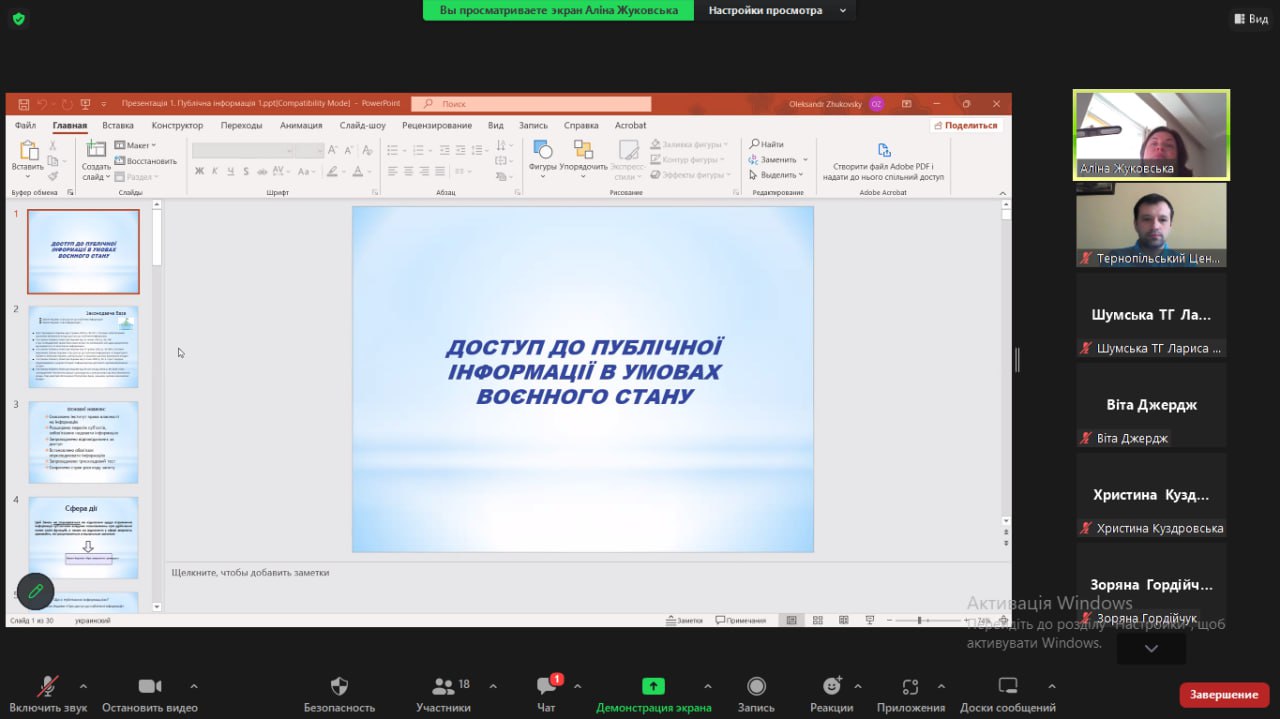The width and height of the screenshot is (1280, 719).
Task: Switch to the Анимация tab
Action: point(301,126)
